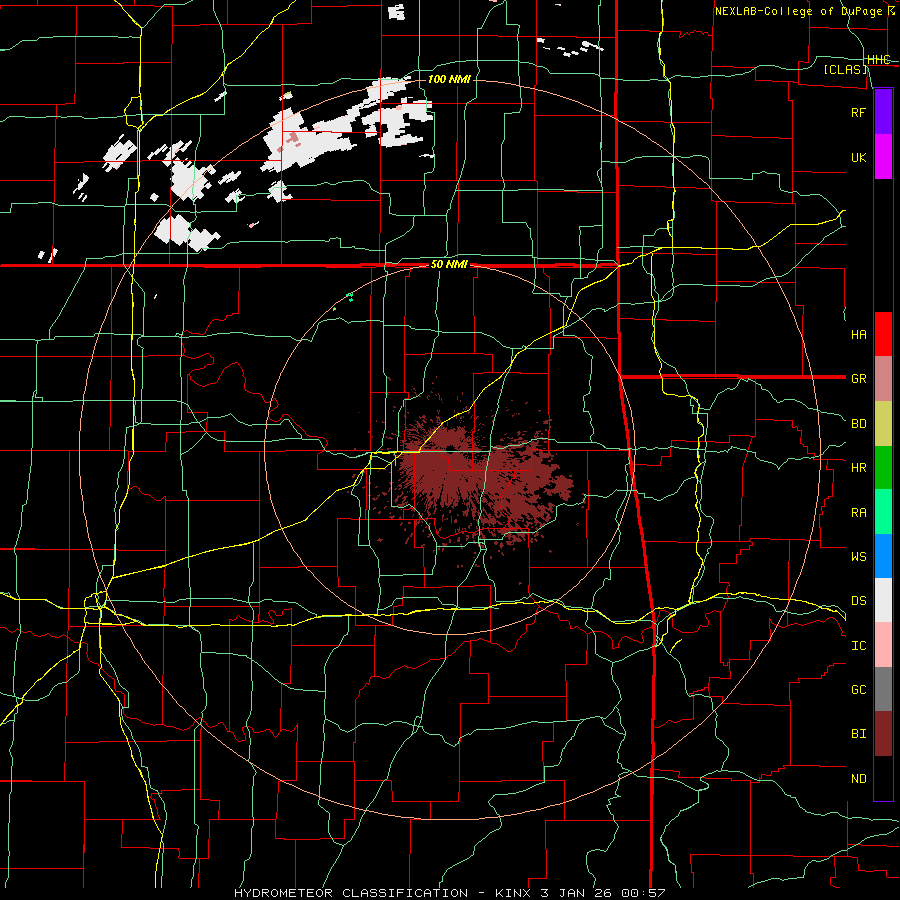Click the WS legend label
This screenshot has width=900, height=900.
pos(858,556)
